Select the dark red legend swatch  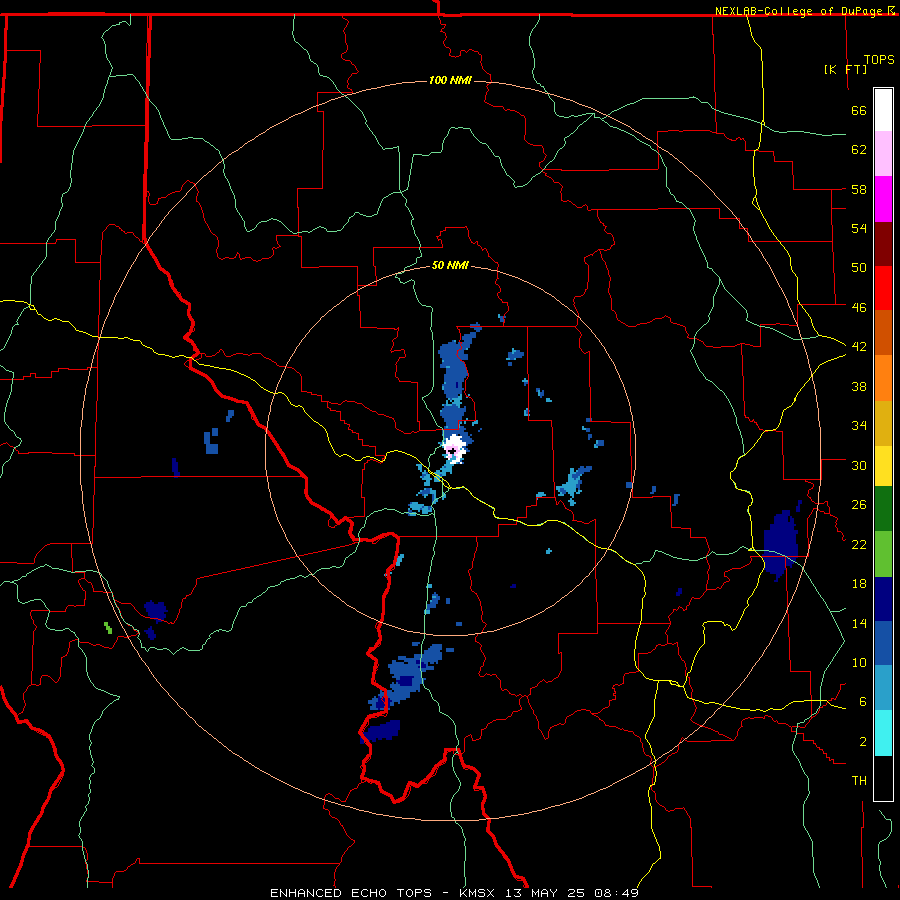click(883, 243)
